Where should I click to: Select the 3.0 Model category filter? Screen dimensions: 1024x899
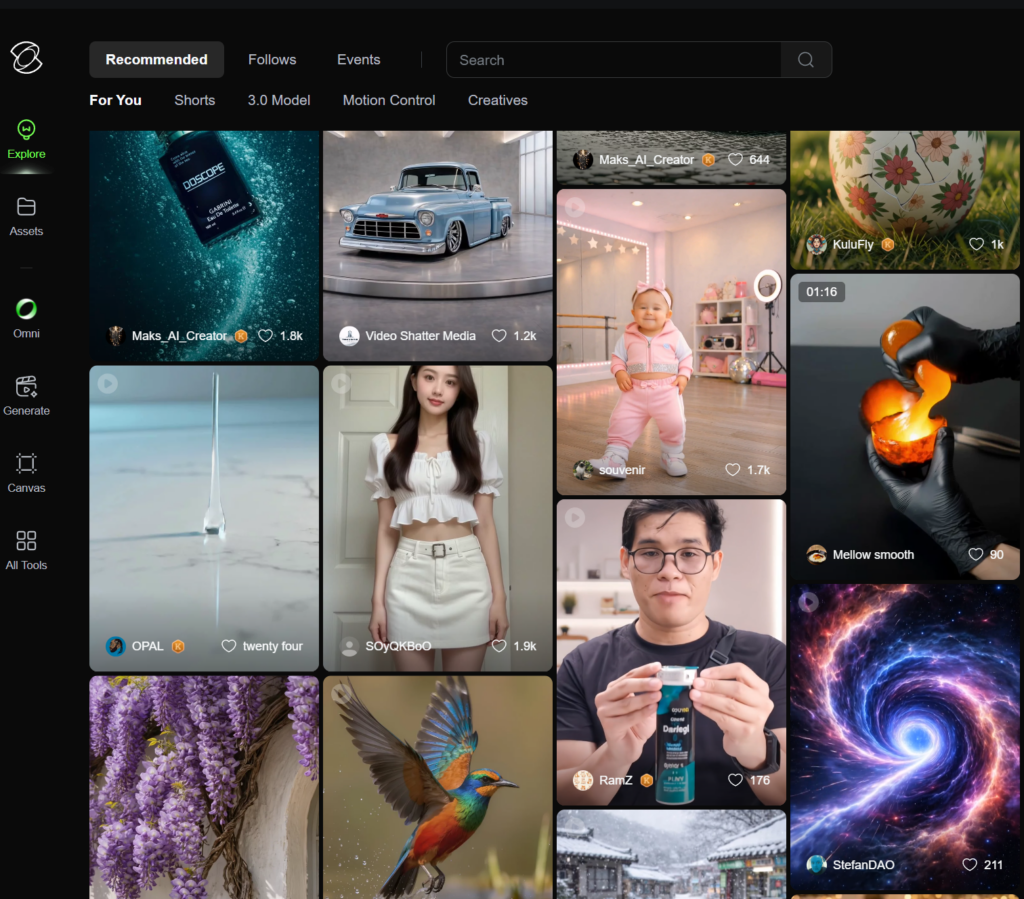279,100
